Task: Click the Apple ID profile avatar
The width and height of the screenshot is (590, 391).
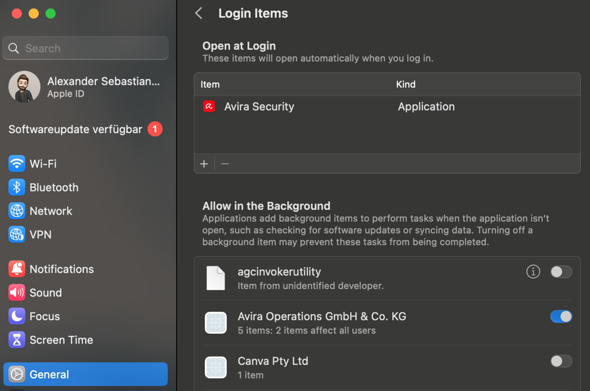Action: (x=24, y=87)
